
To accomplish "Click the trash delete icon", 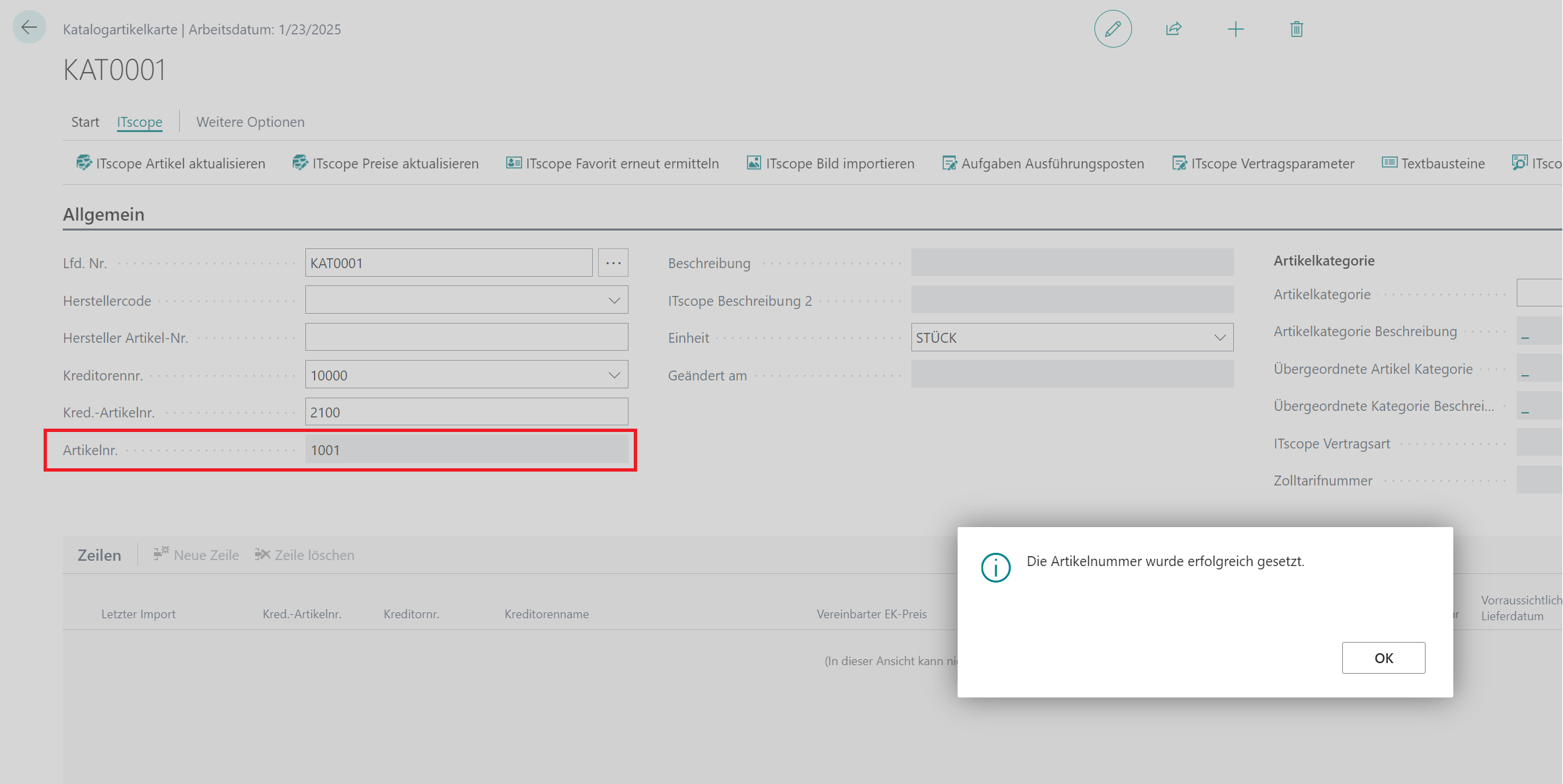I will (x=1296, y=29).
